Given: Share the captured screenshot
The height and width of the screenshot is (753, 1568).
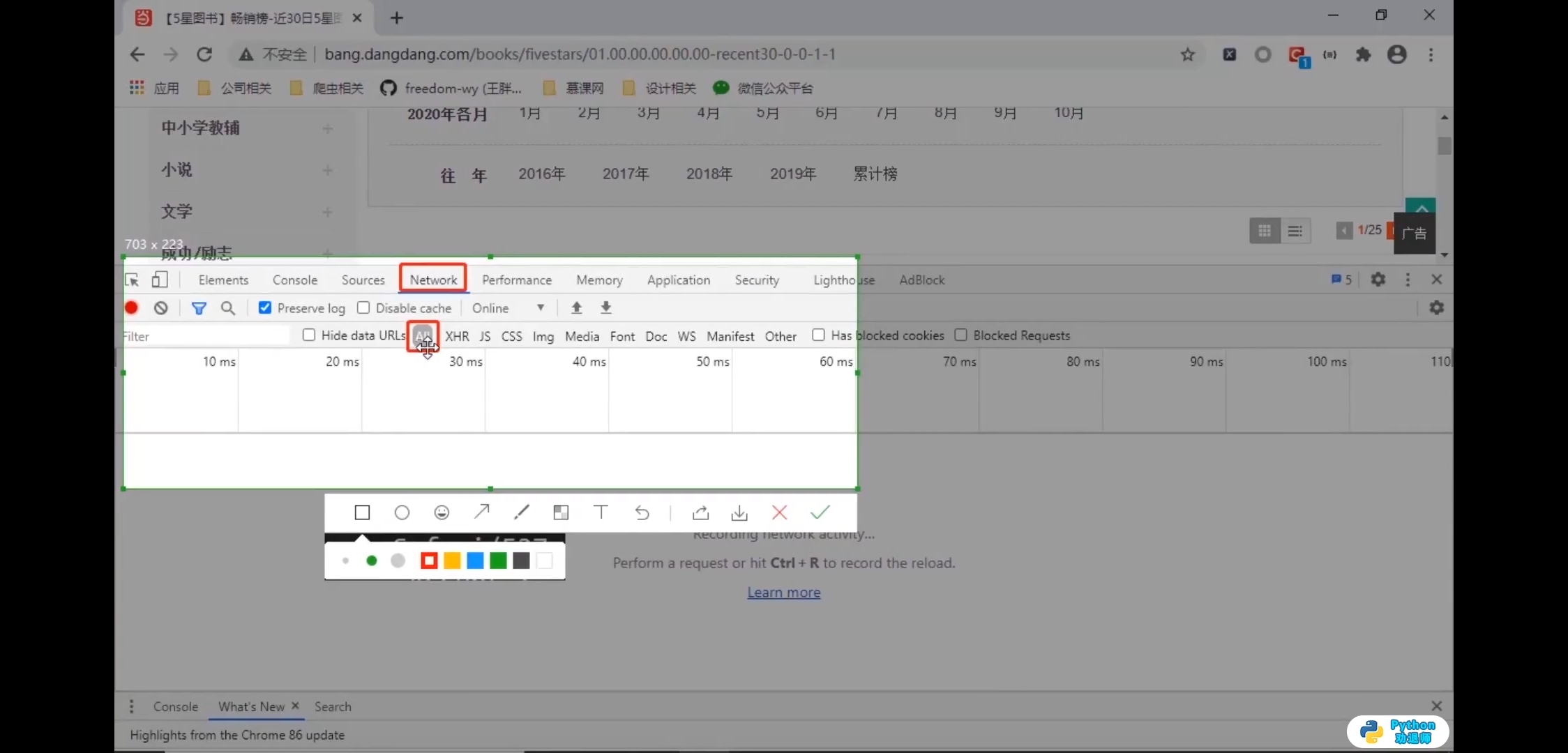Looking at the screenshot, I should [700, 513].
